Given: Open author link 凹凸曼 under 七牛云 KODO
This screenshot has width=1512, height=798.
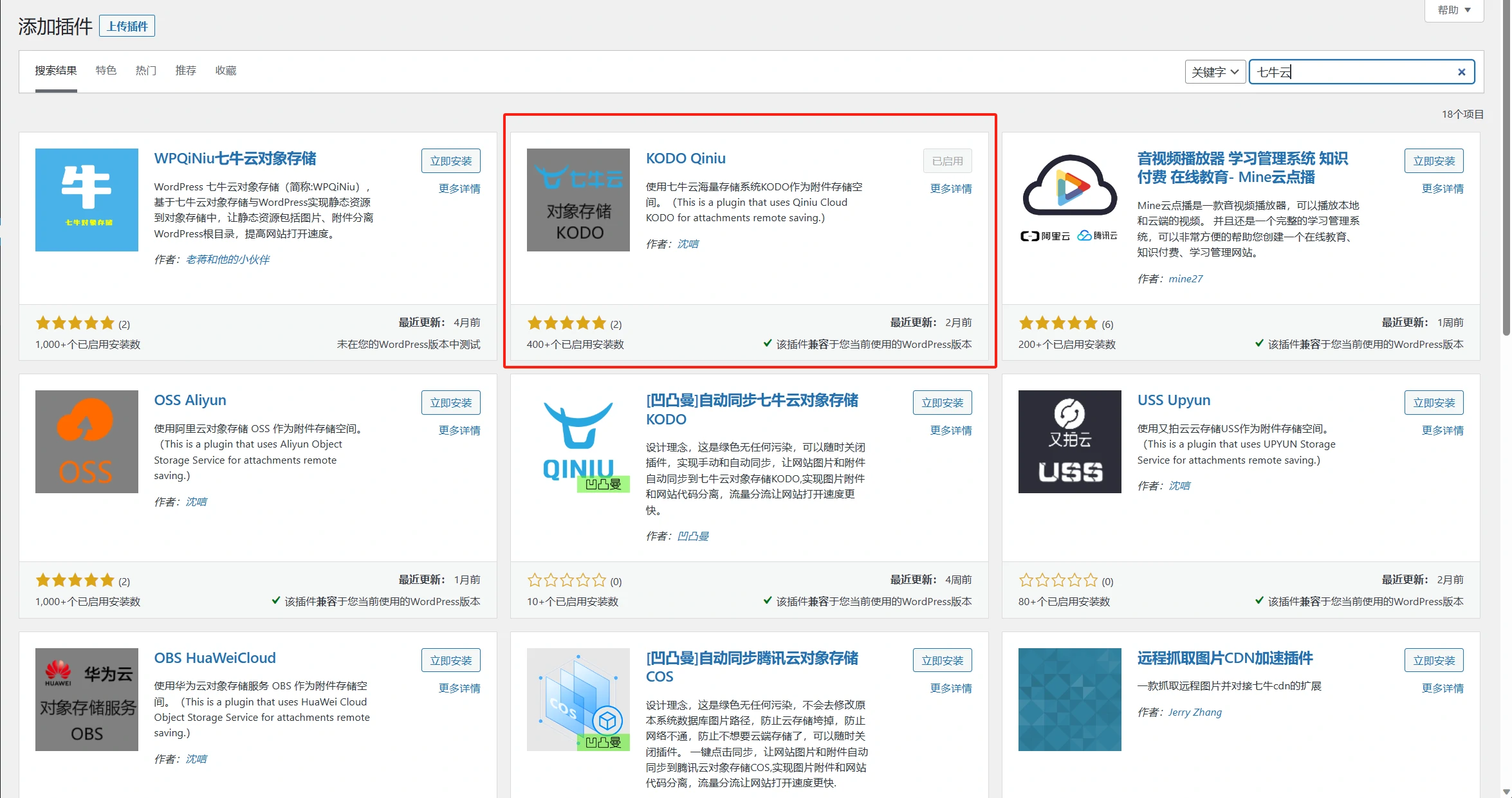Looking at the screenshot, I should point(694,536).
